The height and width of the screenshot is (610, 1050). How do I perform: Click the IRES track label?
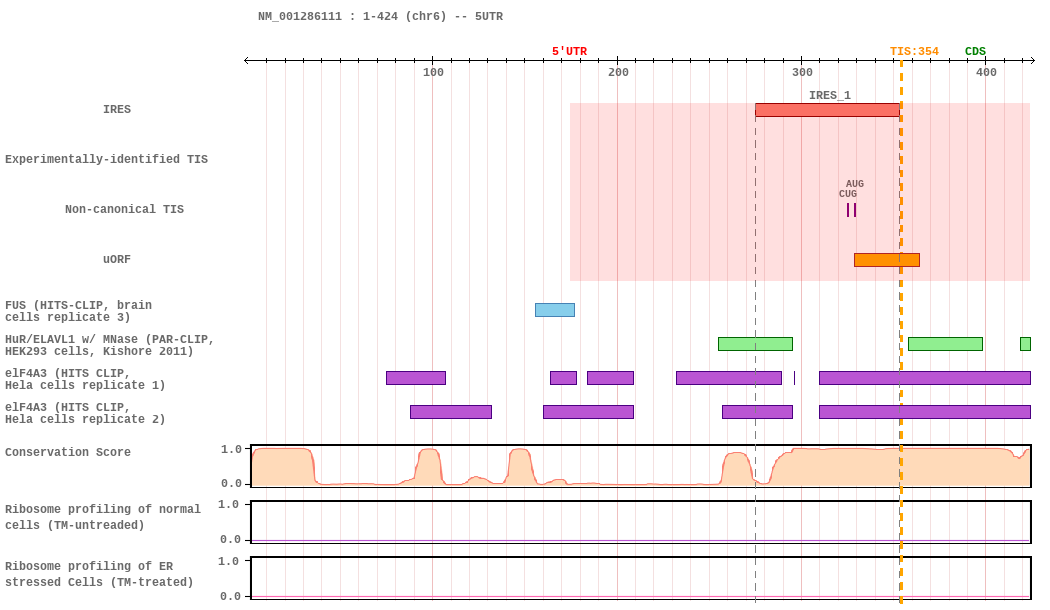[x=117, y=109]
